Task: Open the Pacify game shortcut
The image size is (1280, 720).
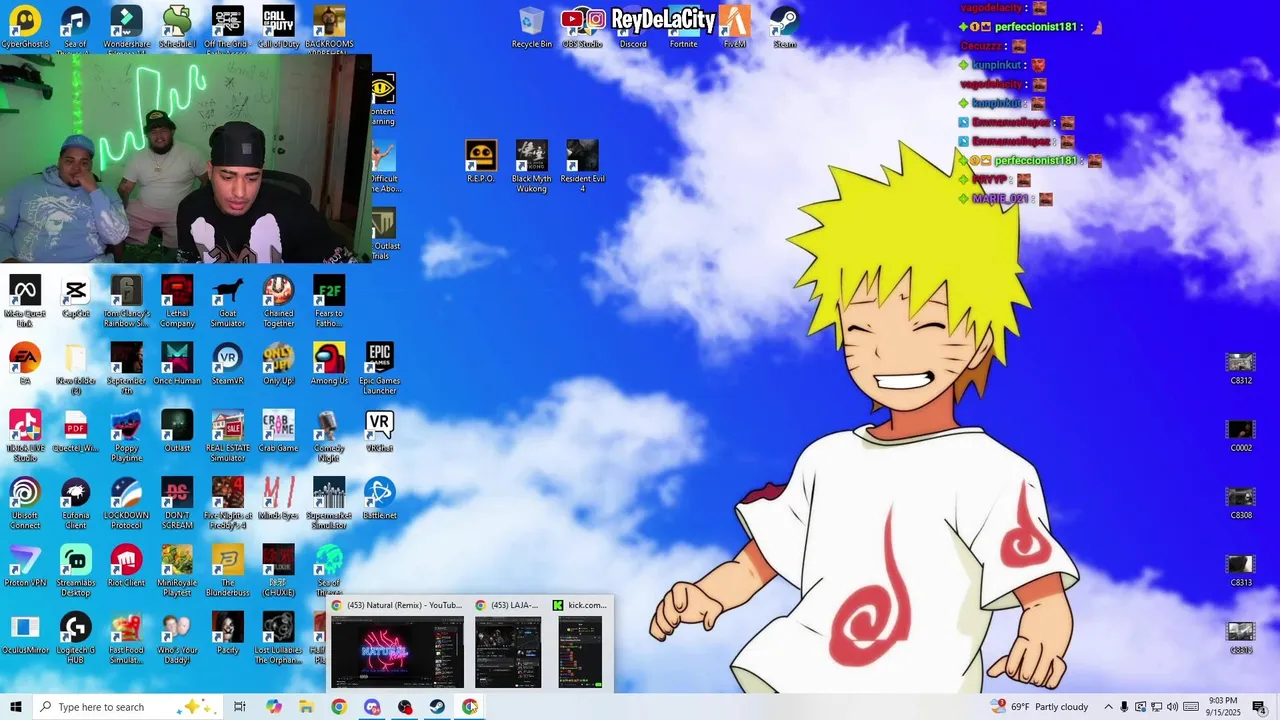Action: (x=228, y=634)
